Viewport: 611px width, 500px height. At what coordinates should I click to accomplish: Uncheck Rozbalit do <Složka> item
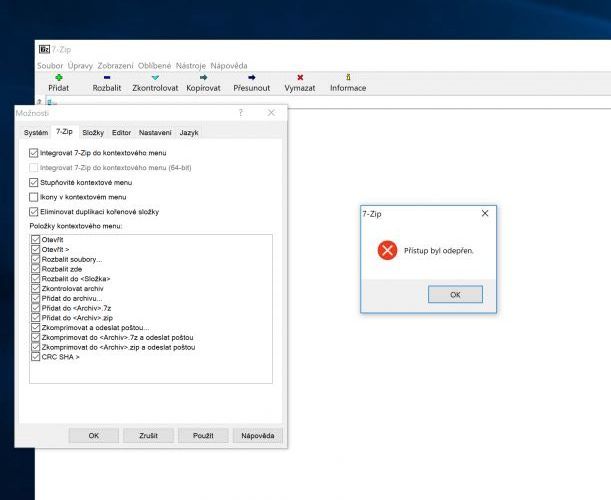pyautogui.click(x=35, y=279)
